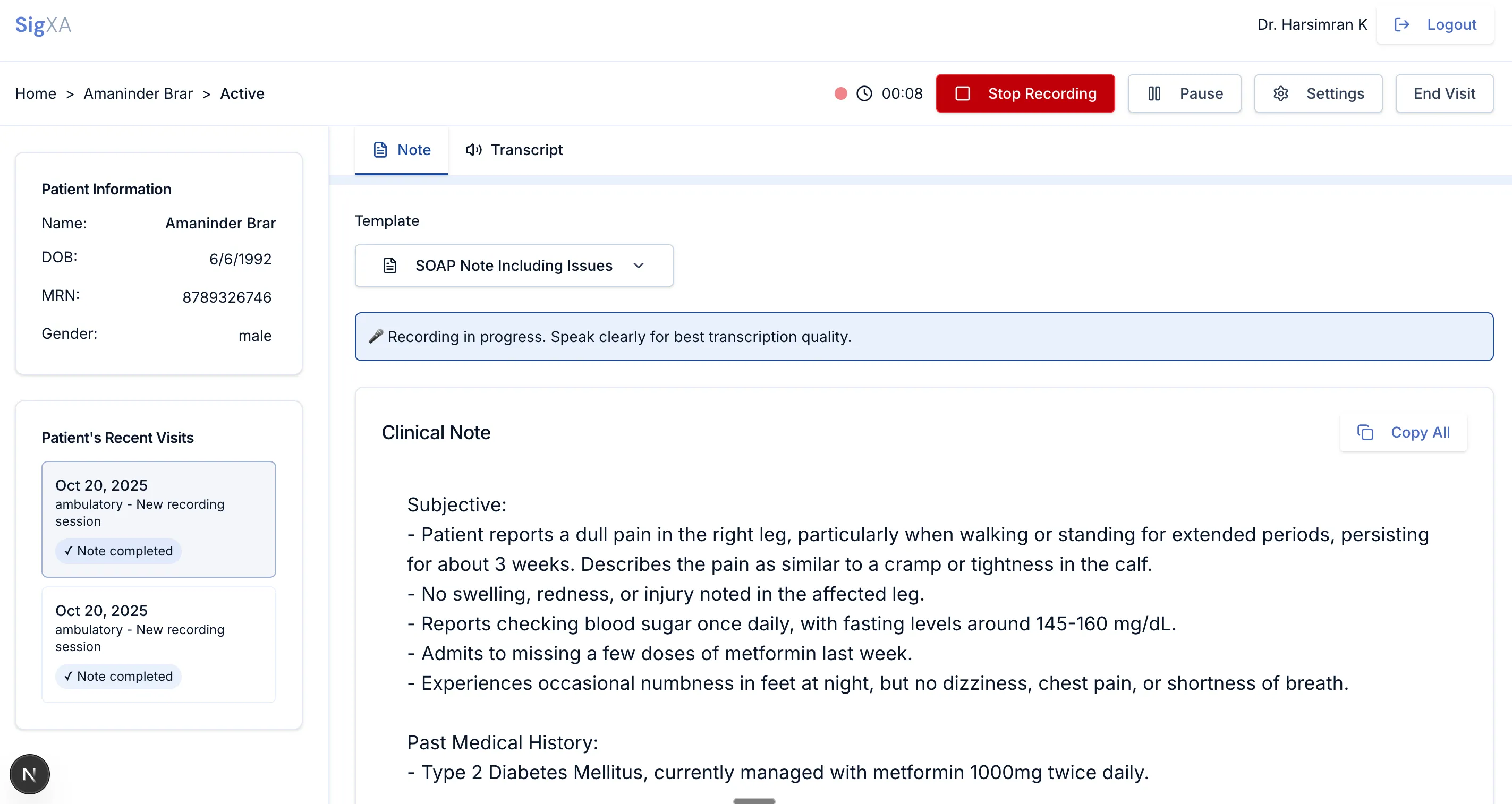Click the SigXA logo
The image size is (1512, 804).
point(43,24)
